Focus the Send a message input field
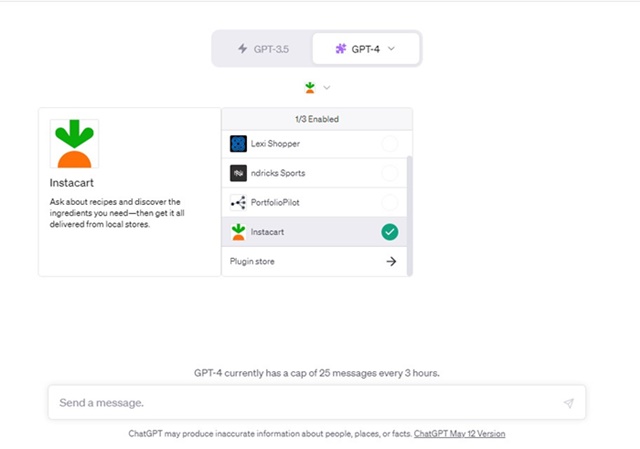 [317, 403]
